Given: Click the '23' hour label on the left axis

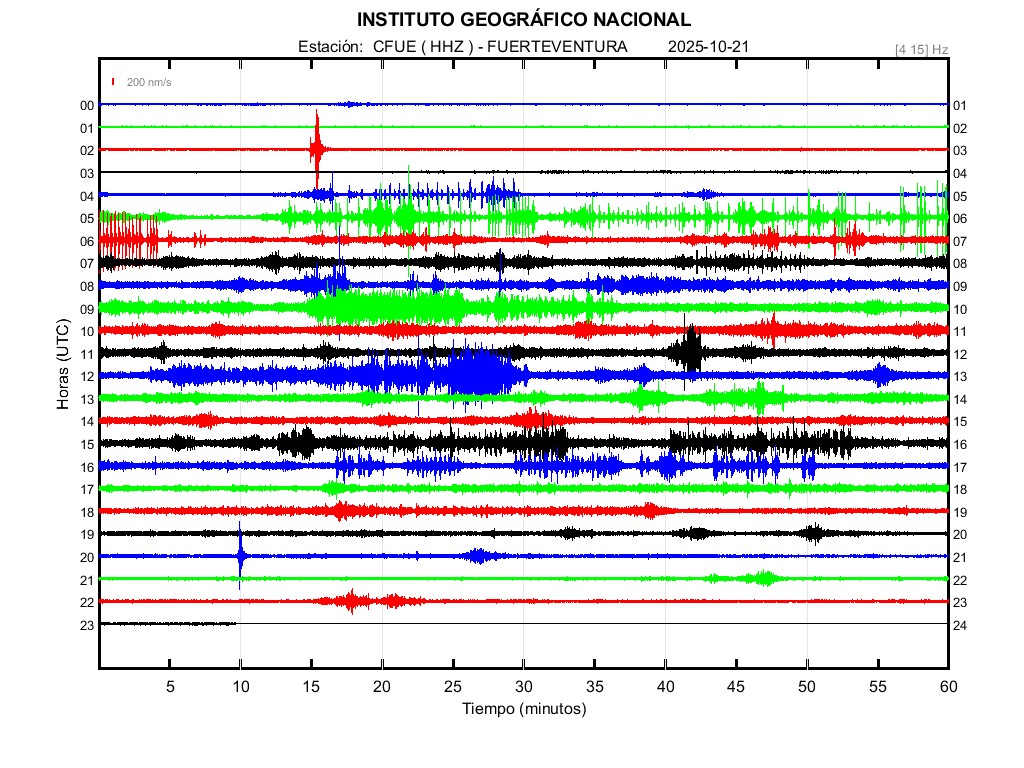Looking at the screenshot, I should tap(87, 625).
